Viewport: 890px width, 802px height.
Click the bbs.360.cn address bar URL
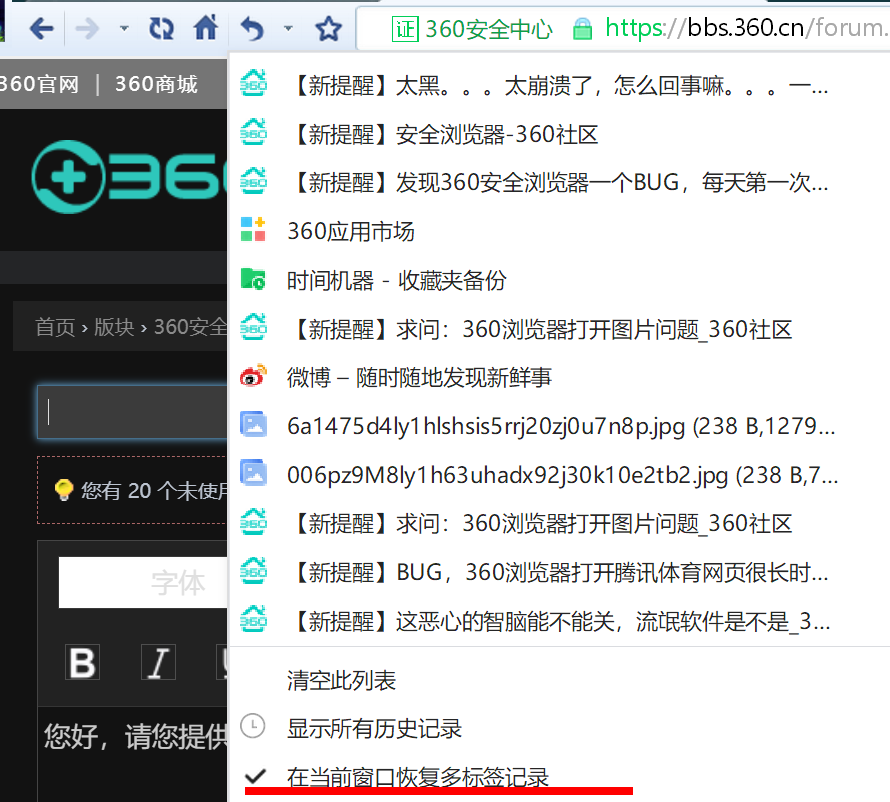point(746,28)
